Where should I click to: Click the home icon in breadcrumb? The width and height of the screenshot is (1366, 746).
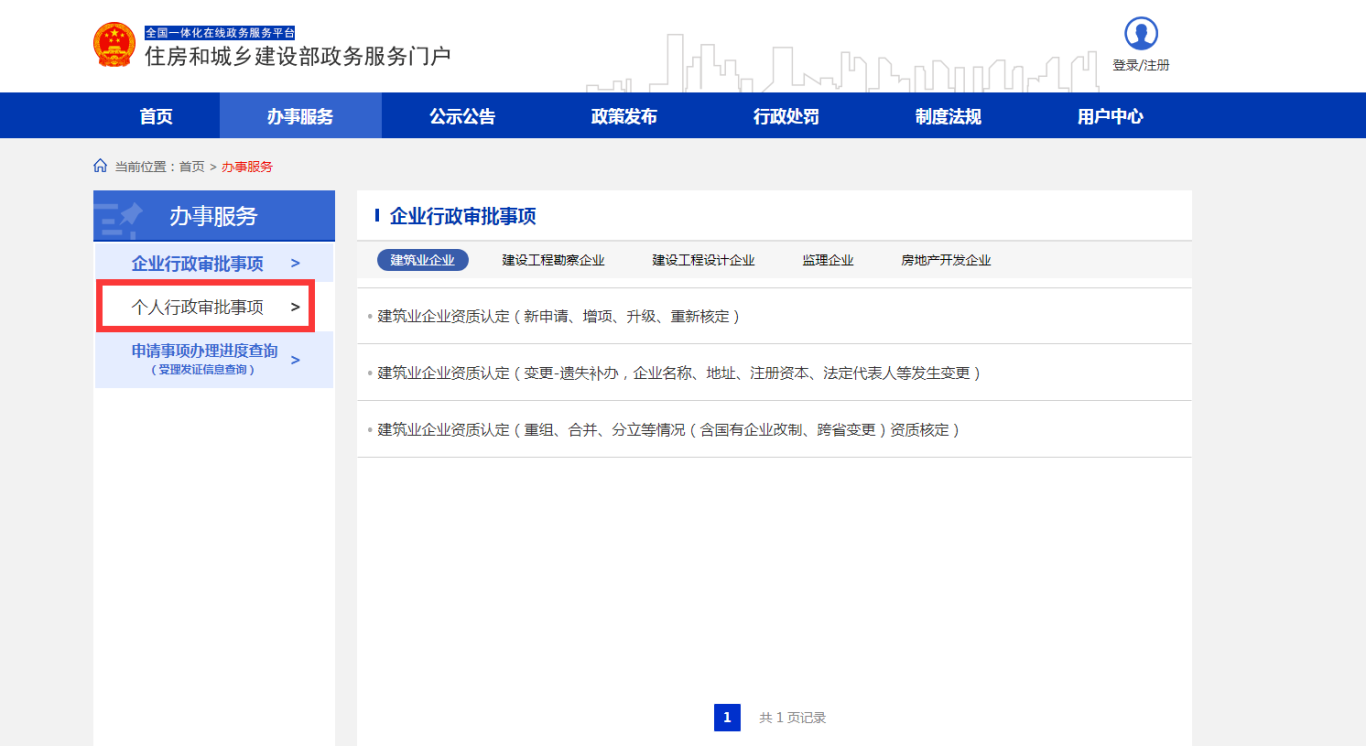(100, 166)
